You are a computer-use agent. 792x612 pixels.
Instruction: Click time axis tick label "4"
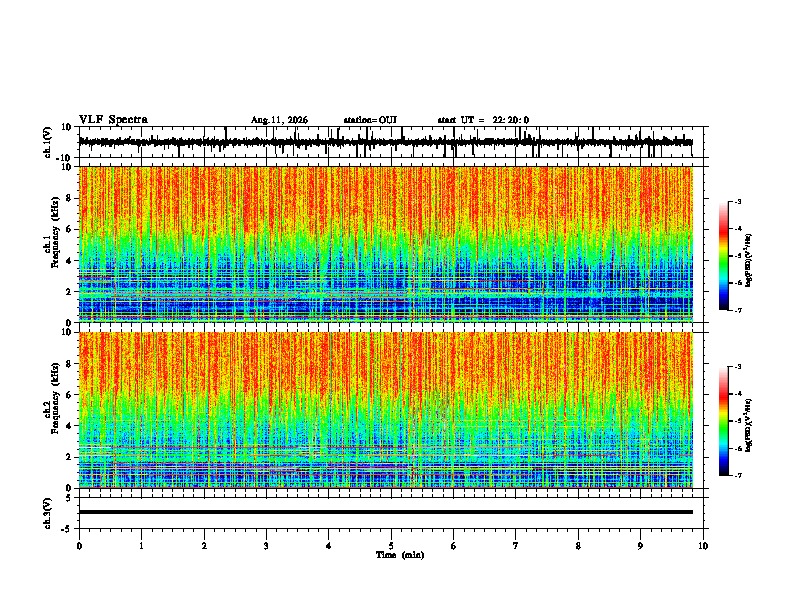coord(329,546)
